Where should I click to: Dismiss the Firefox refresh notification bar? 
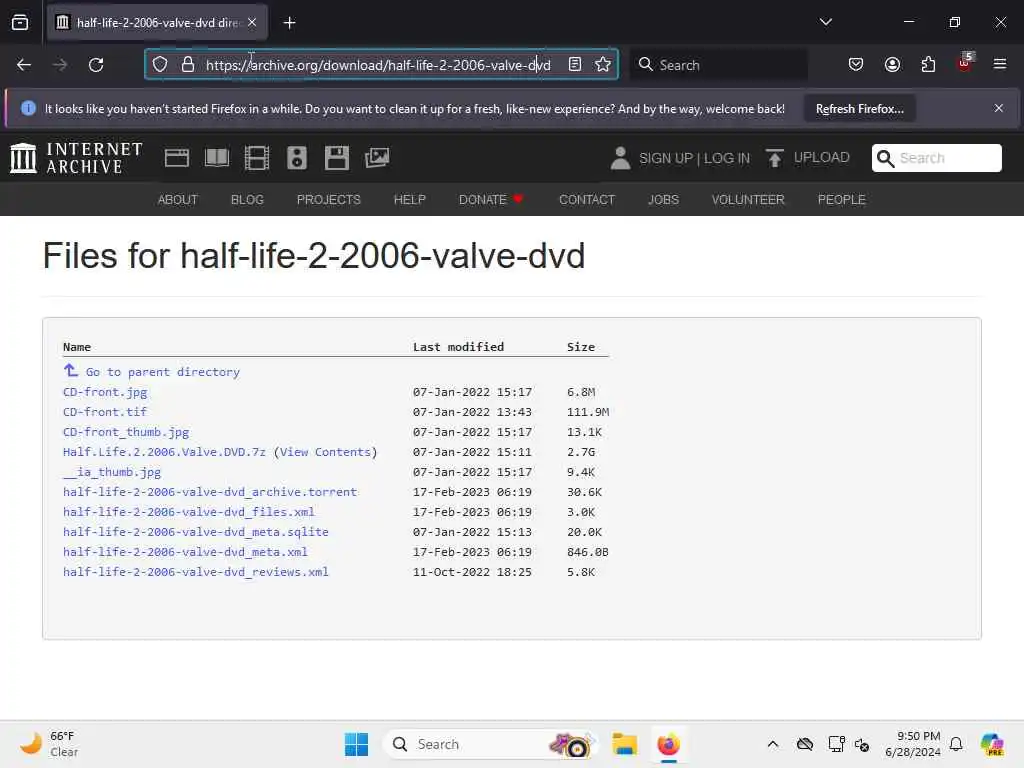click(999, 108)
